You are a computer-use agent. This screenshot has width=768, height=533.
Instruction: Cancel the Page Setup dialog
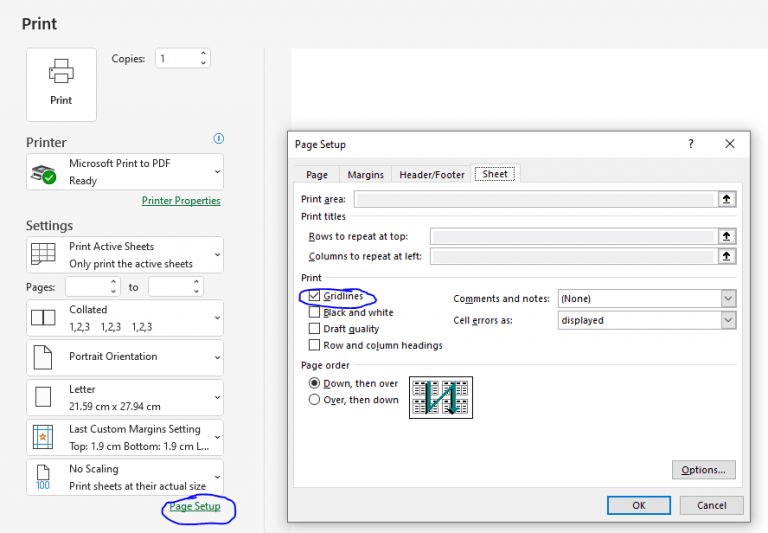coord(712,505)
